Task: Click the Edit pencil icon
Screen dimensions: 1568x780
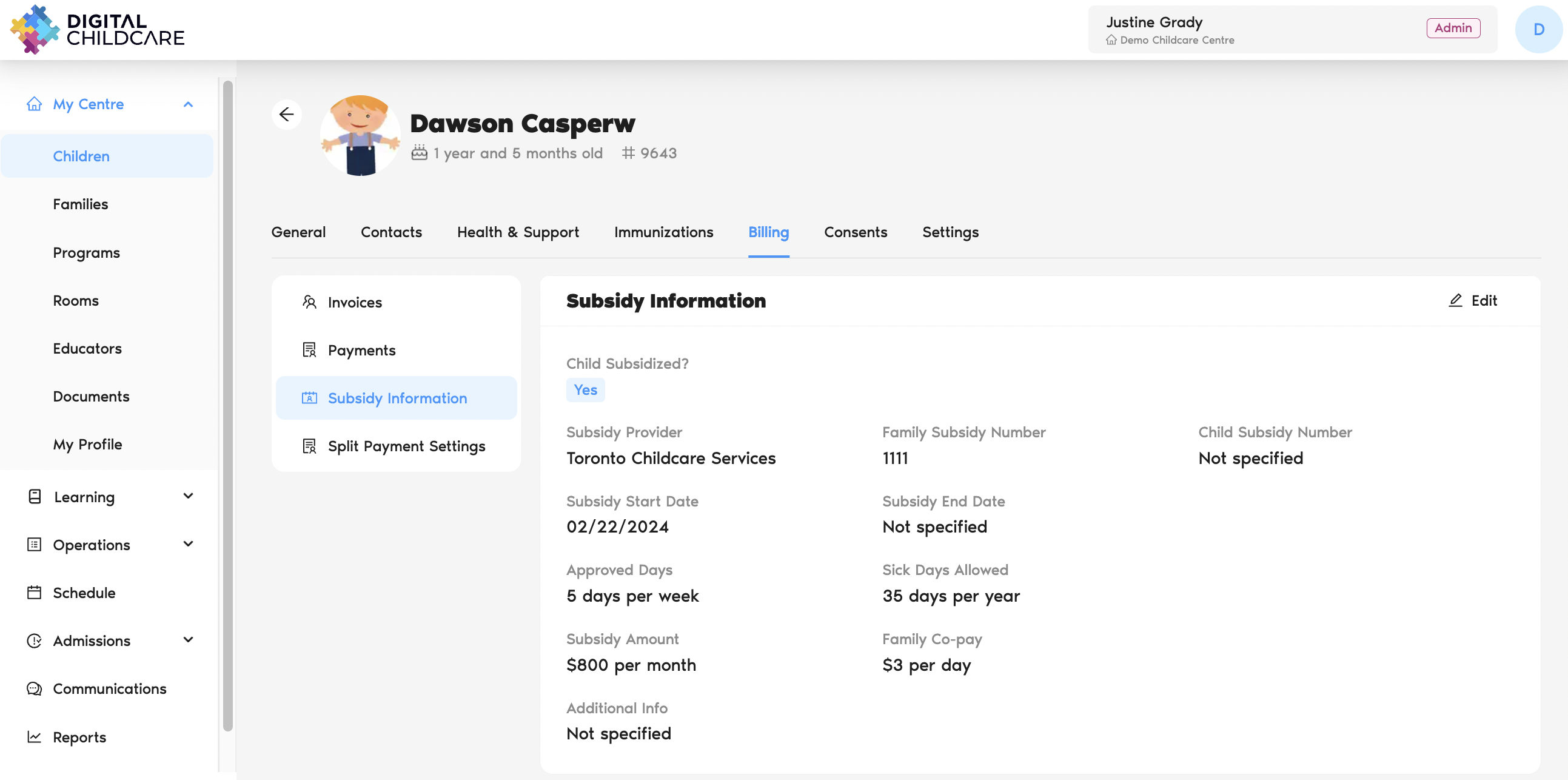Action: pos(1455,300)
